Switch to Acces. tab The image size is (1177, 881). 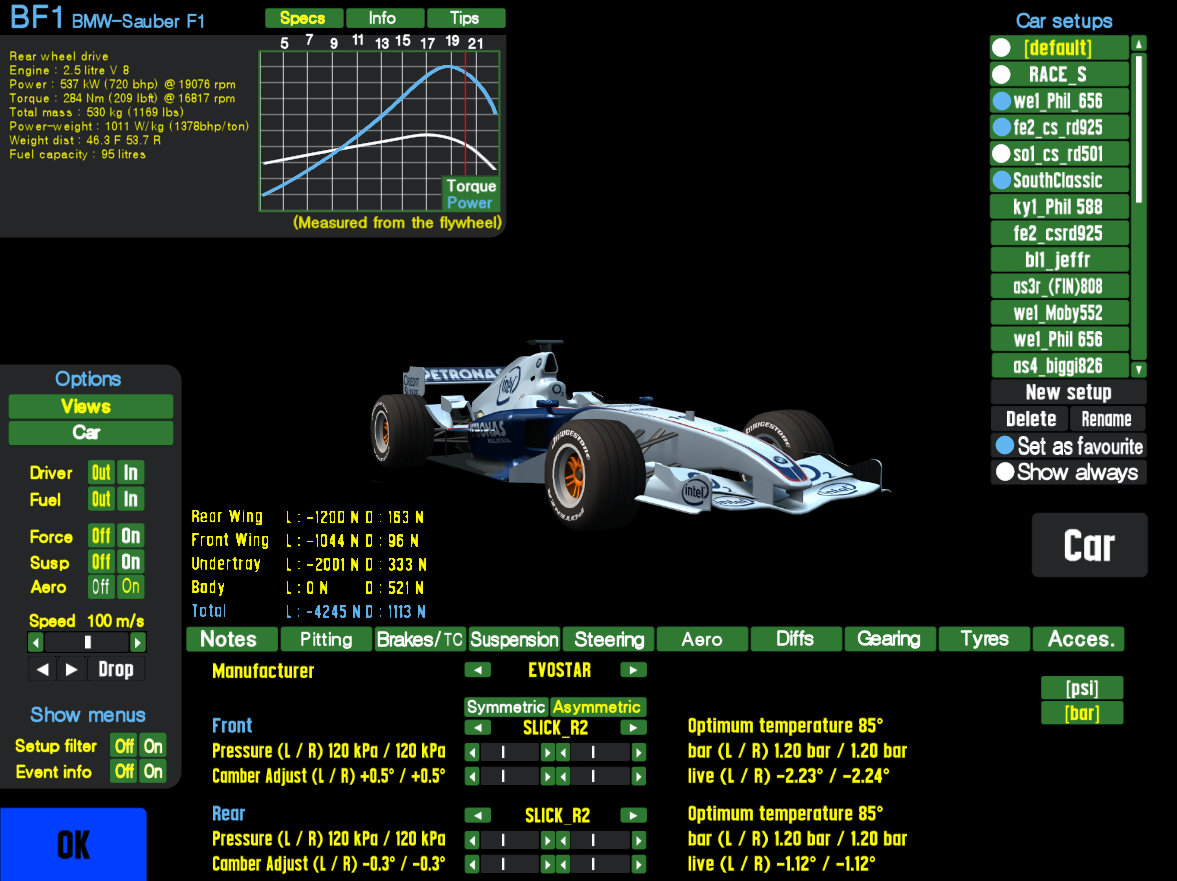1079,639
